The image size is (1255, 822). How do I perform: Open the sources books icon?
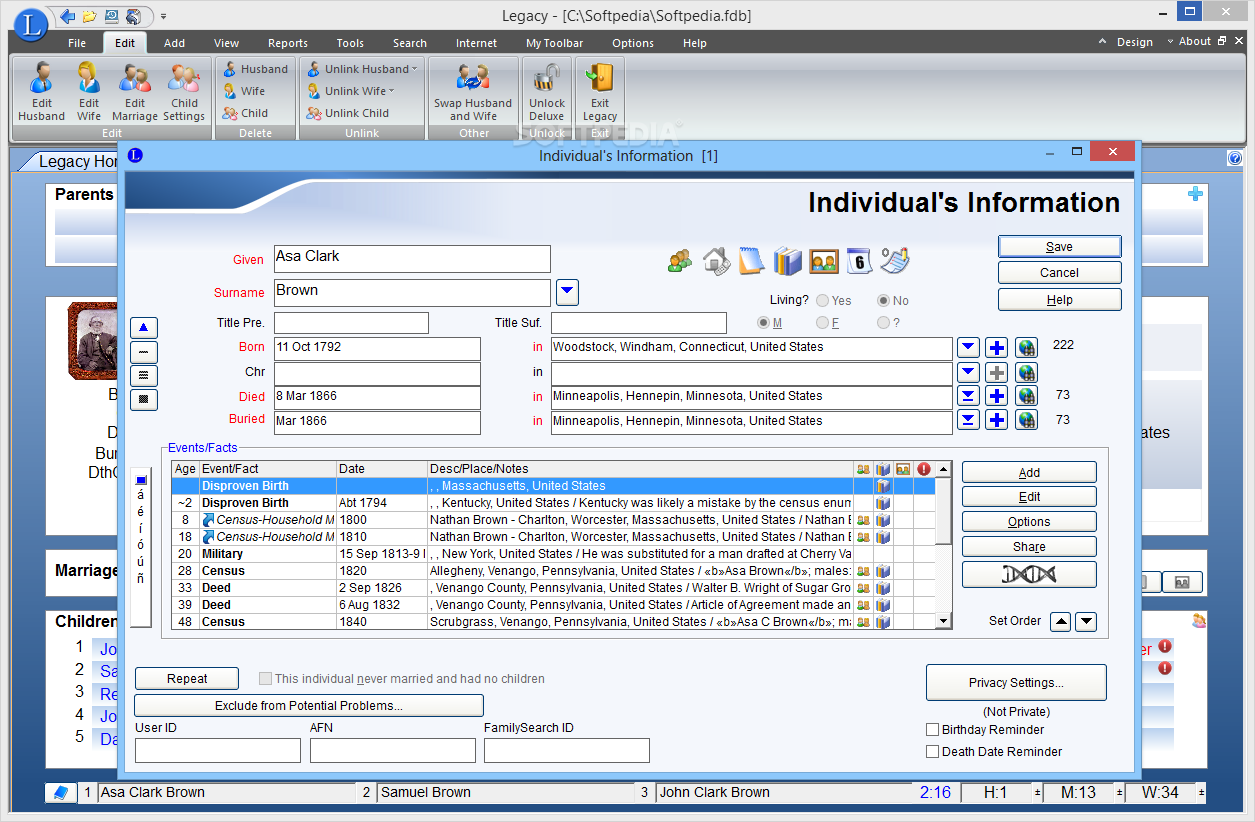click(788, 261)
